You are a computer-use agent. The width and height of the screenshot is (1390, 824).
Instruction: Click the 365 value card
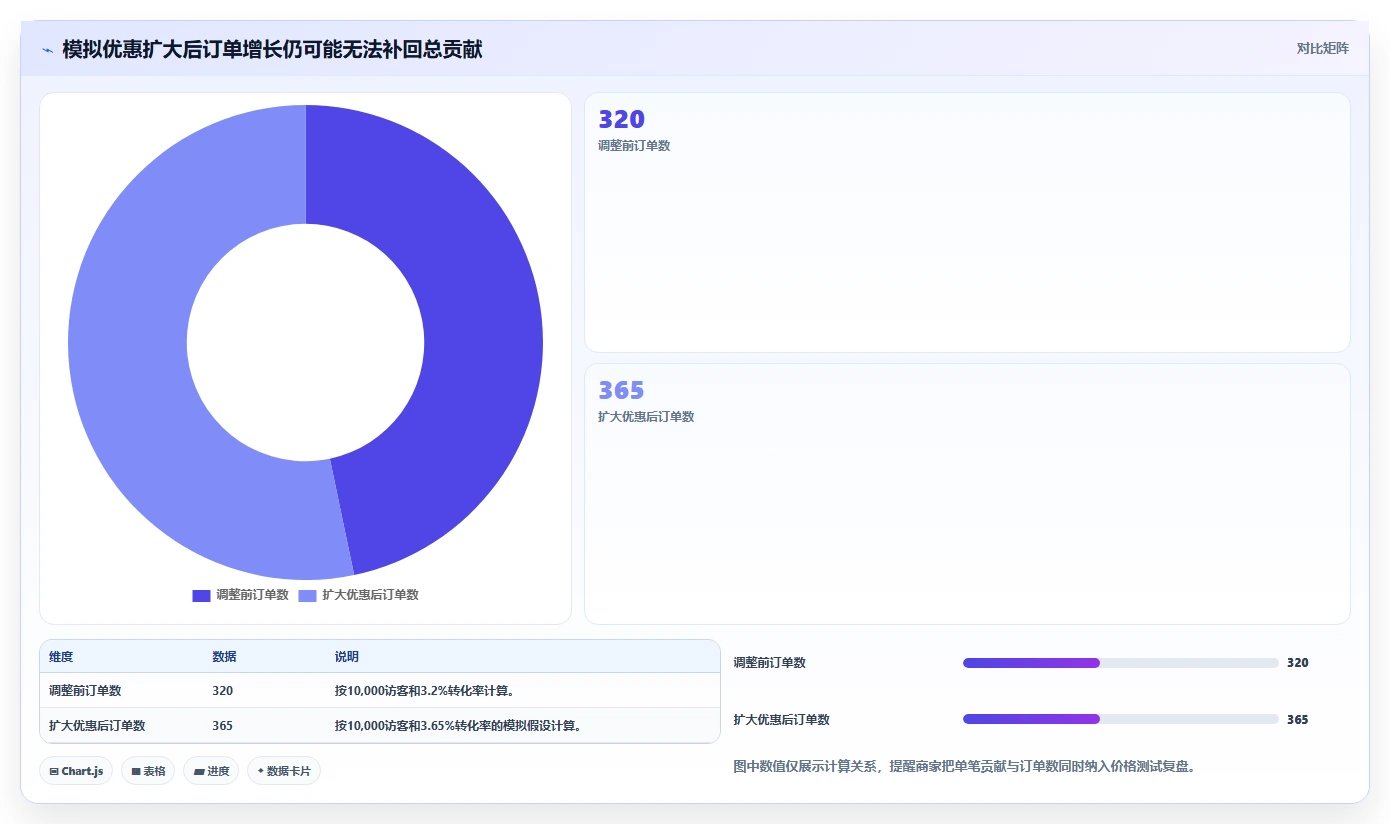(x=967, y=494)
